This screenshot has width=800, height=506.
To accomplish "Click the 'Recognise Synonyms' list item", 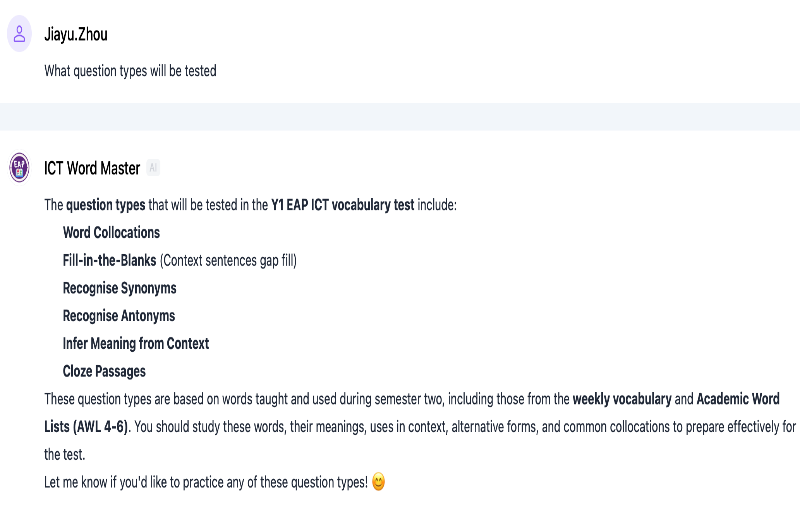I will (119, 288).
